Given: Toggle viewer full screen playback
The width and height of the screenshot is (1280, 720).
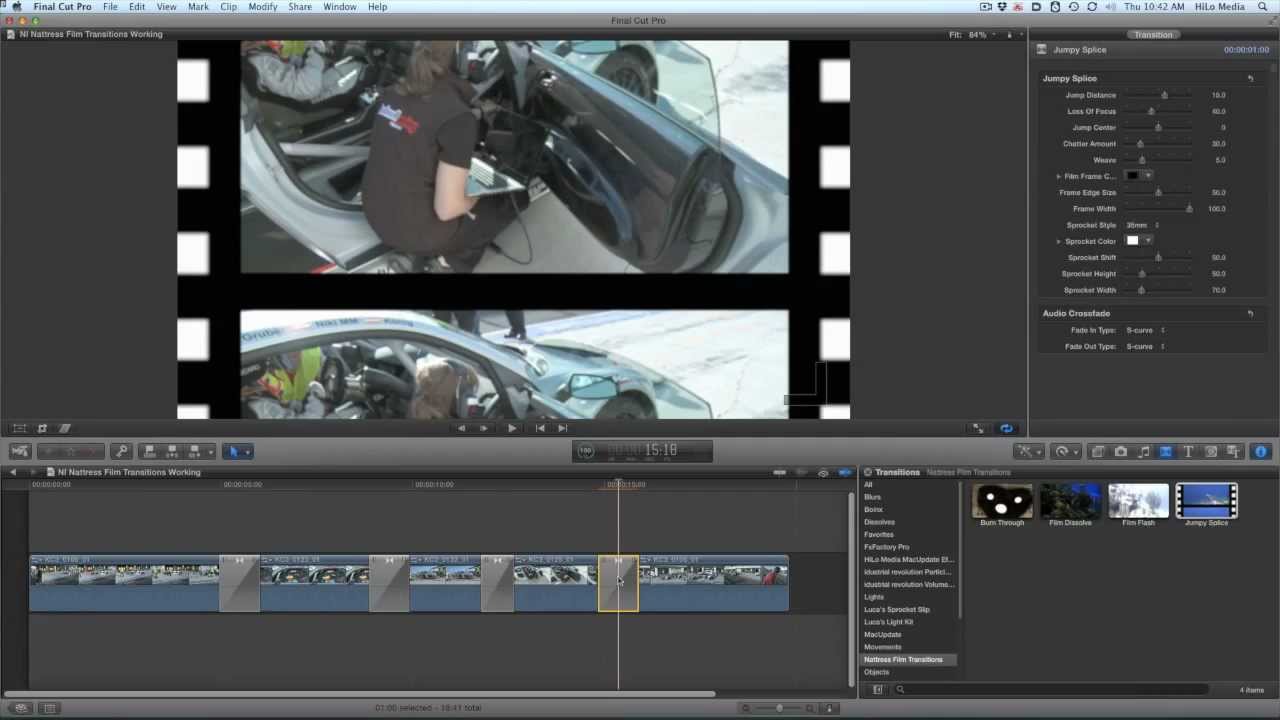Looking at the screenshot, I should point(978,428).
